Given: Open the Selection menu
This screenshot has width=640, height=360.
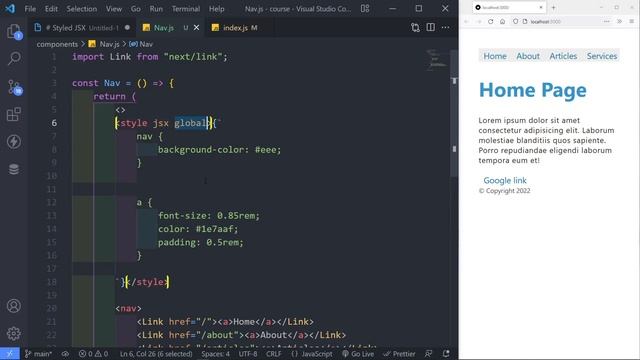Looking at the screenshot, I should coord(82,9).
